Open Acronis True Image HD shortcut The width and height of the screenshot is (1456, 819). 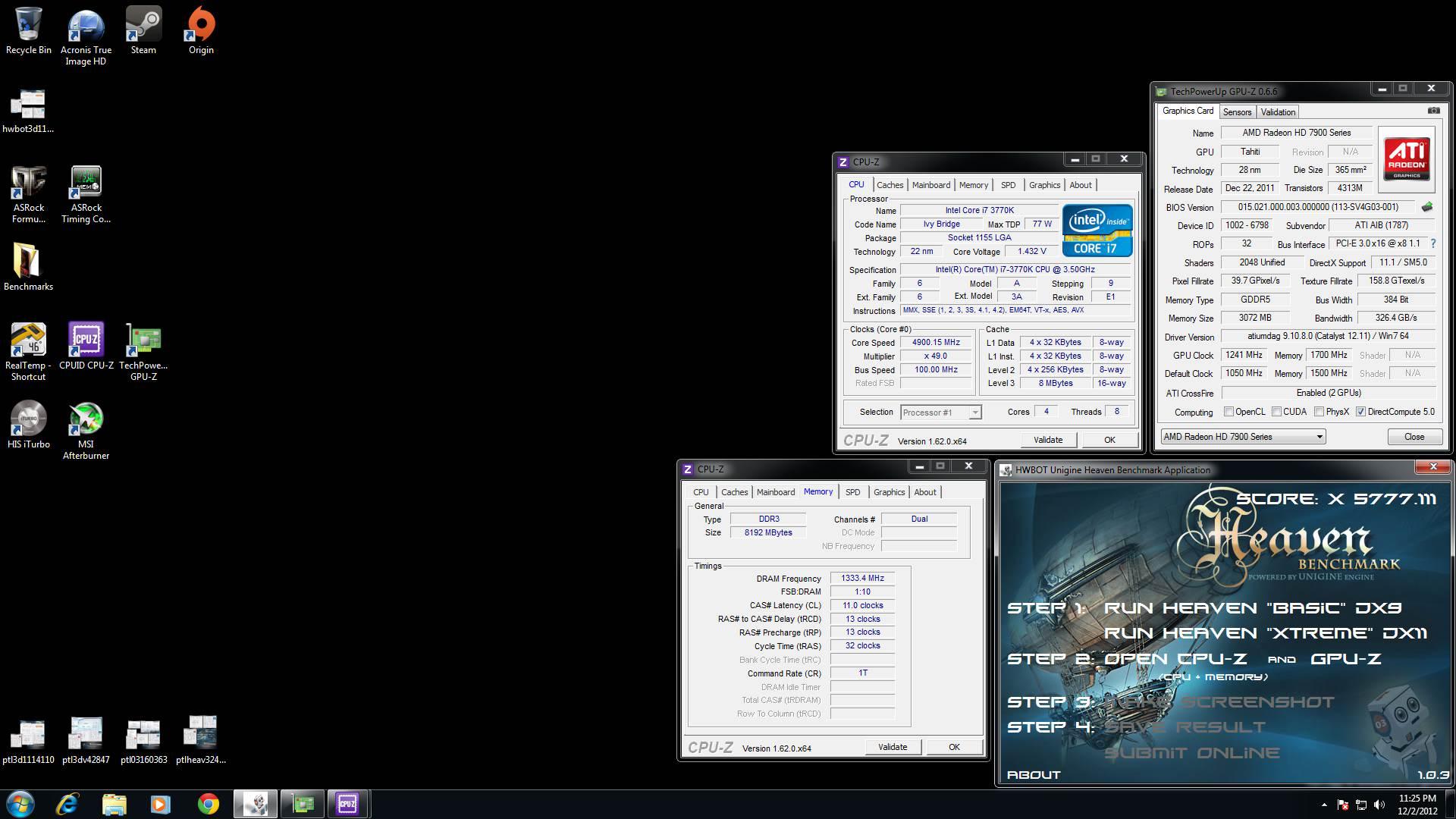pos(86,38)
